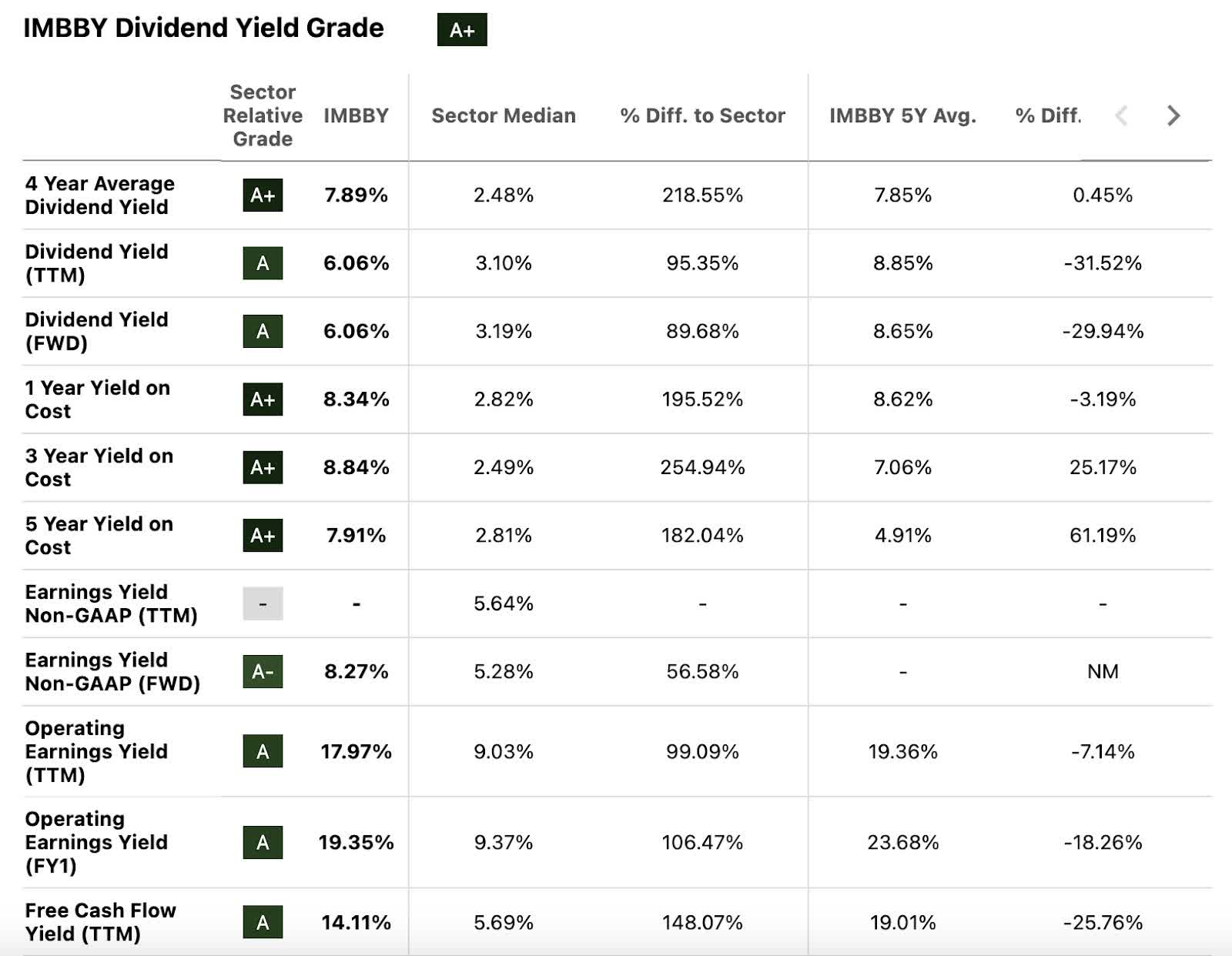Select the 7.89% value for 4 Year Average Dividend Yield
The image size is (1232, 956).
coord(355,195)
